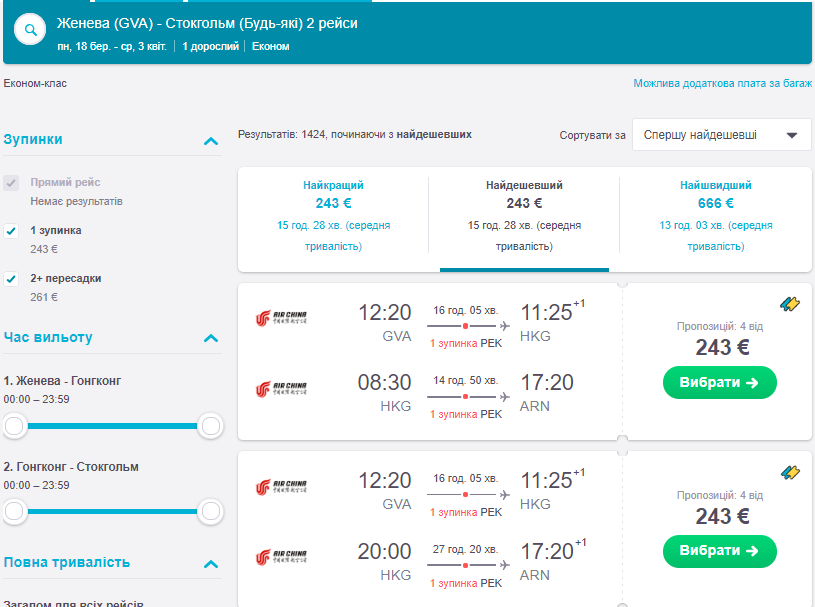The height and width of the screenshot is (607, 815).
Task: Switch to the "Найкращий" tab
Action: coord(333,215)
